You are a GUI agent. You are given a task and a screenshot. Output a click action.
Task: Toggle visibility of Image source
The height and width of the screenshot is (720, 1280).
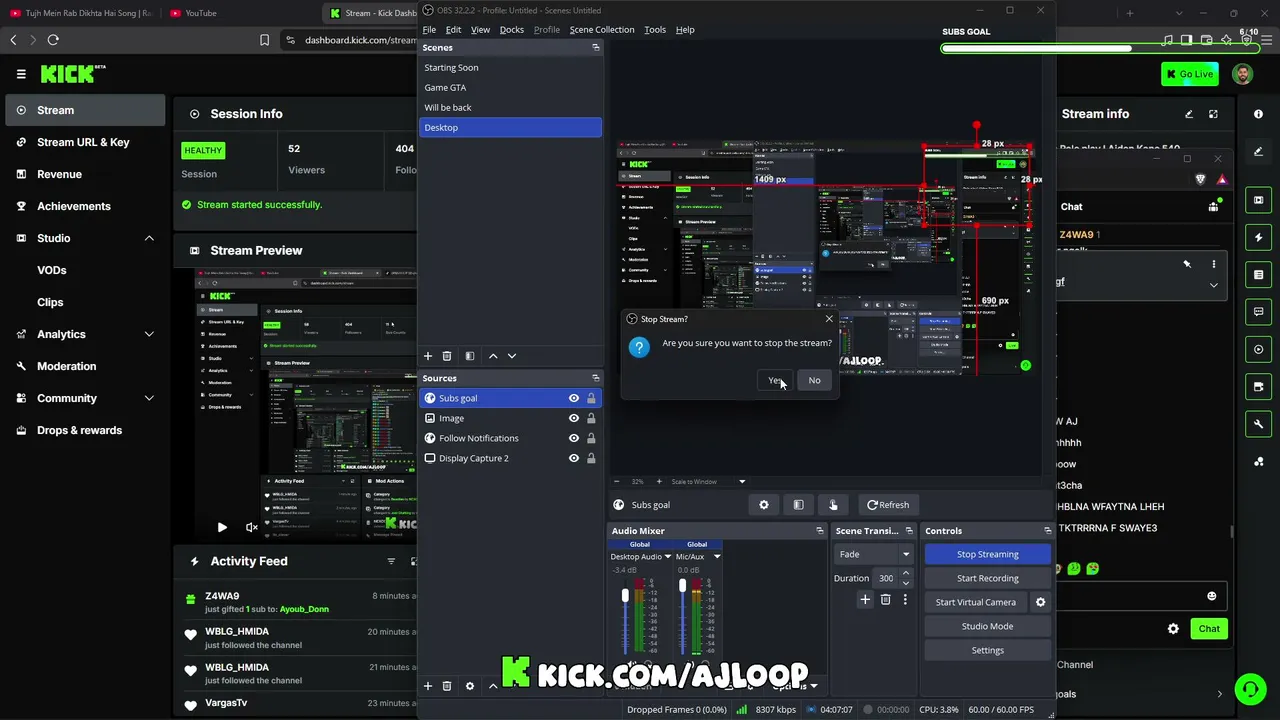pos(574,418)
